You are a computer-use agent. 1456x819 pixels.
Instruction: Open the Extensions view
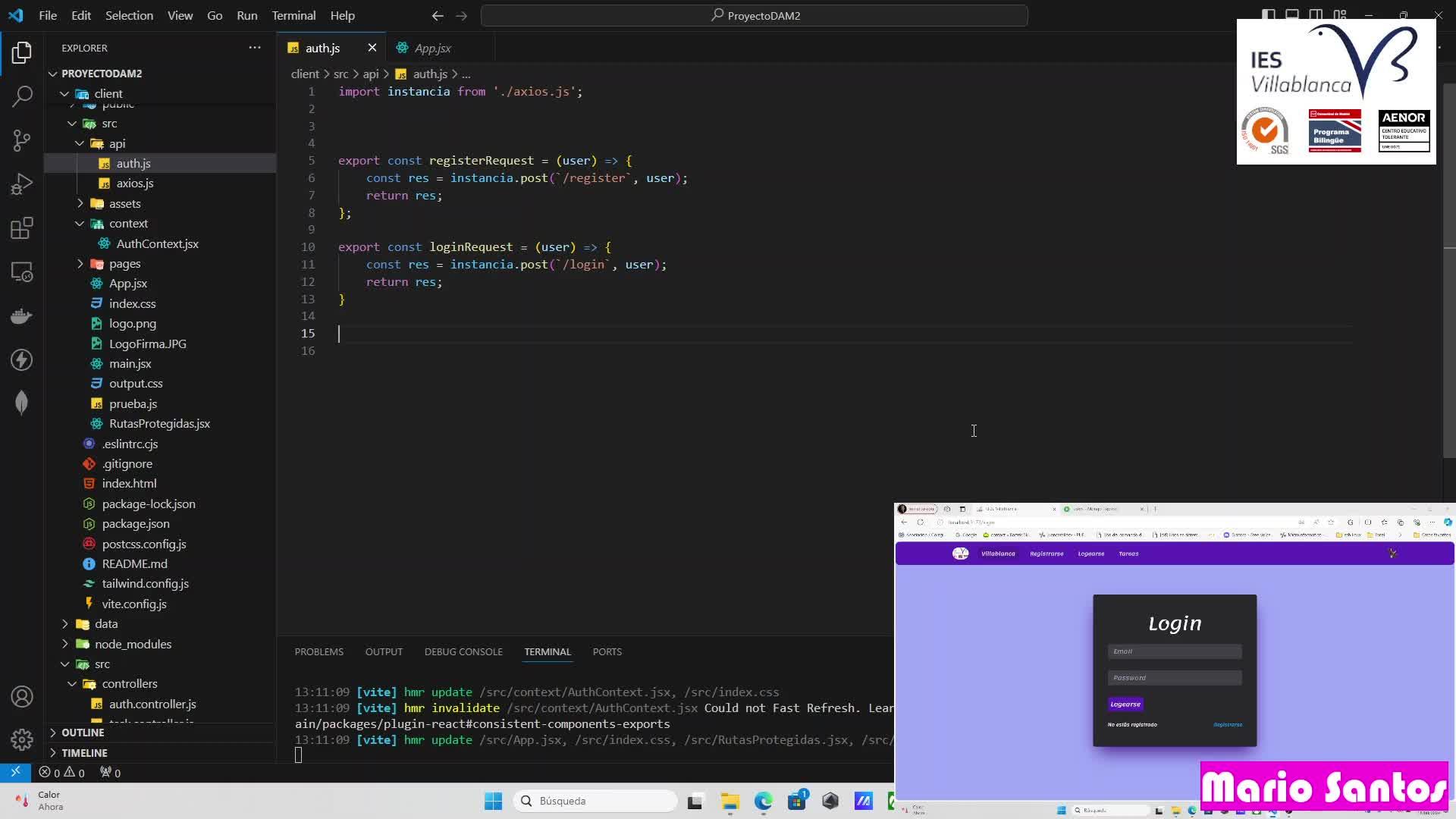click(x=22, y=228)
